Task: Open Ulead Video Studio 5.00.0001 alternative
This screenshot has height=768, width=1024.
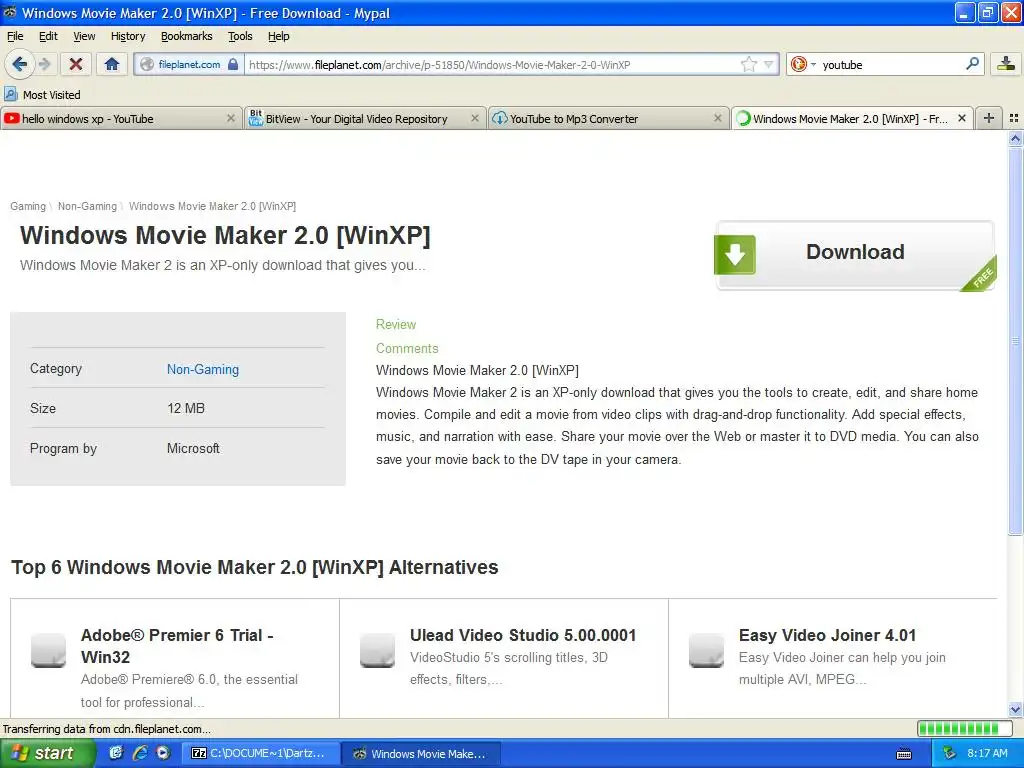Action: (x=522, y=635)
